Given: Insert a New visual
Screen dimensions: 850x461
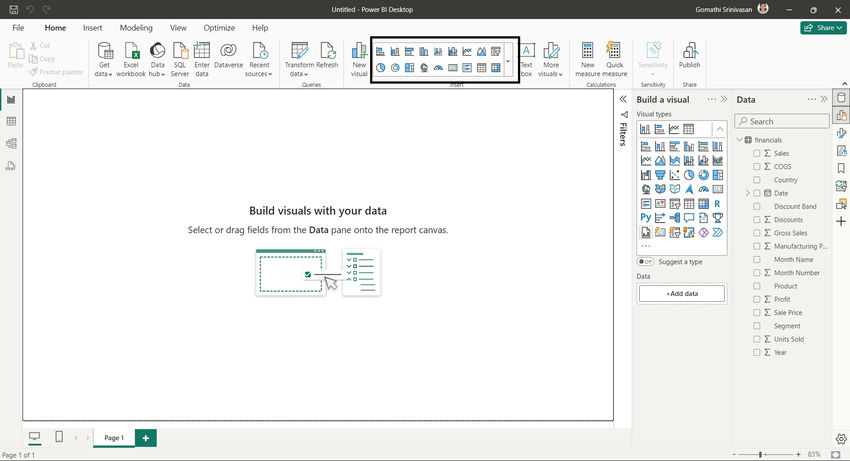Looking at the screenshot, I should (x=359, y=59).
